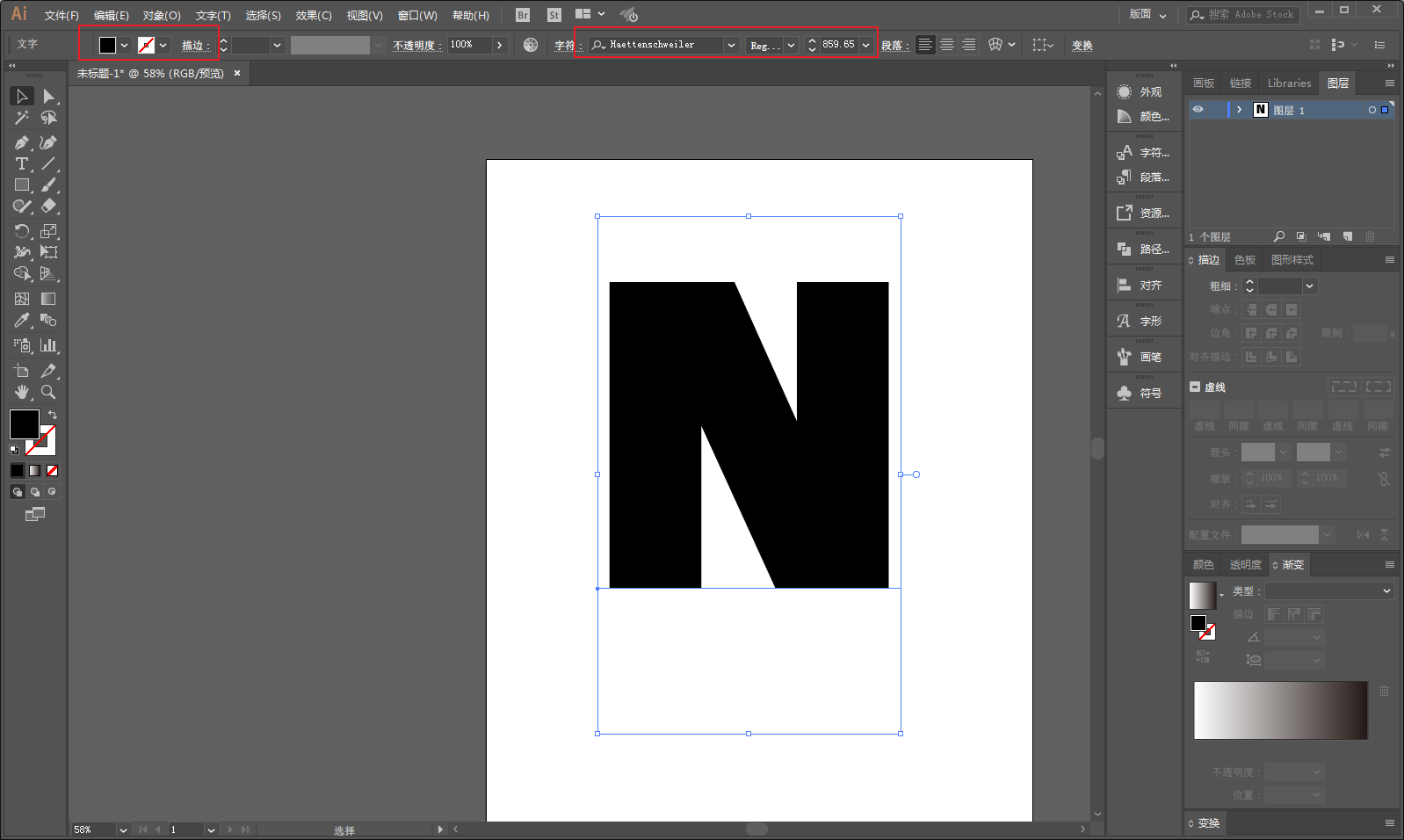Choose the Eraser tool

point(49,206)
